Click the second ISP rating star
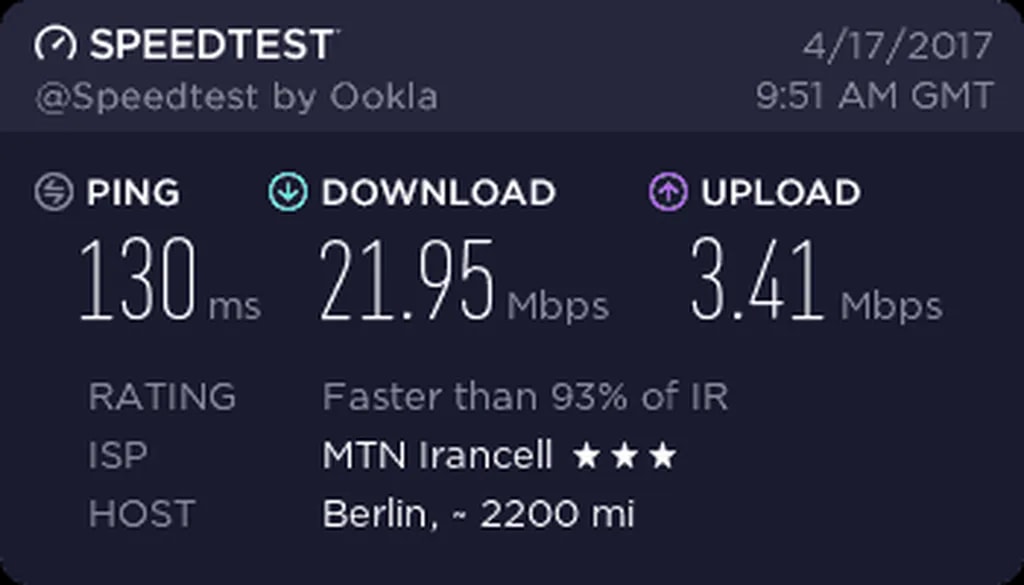 (625, 457)
